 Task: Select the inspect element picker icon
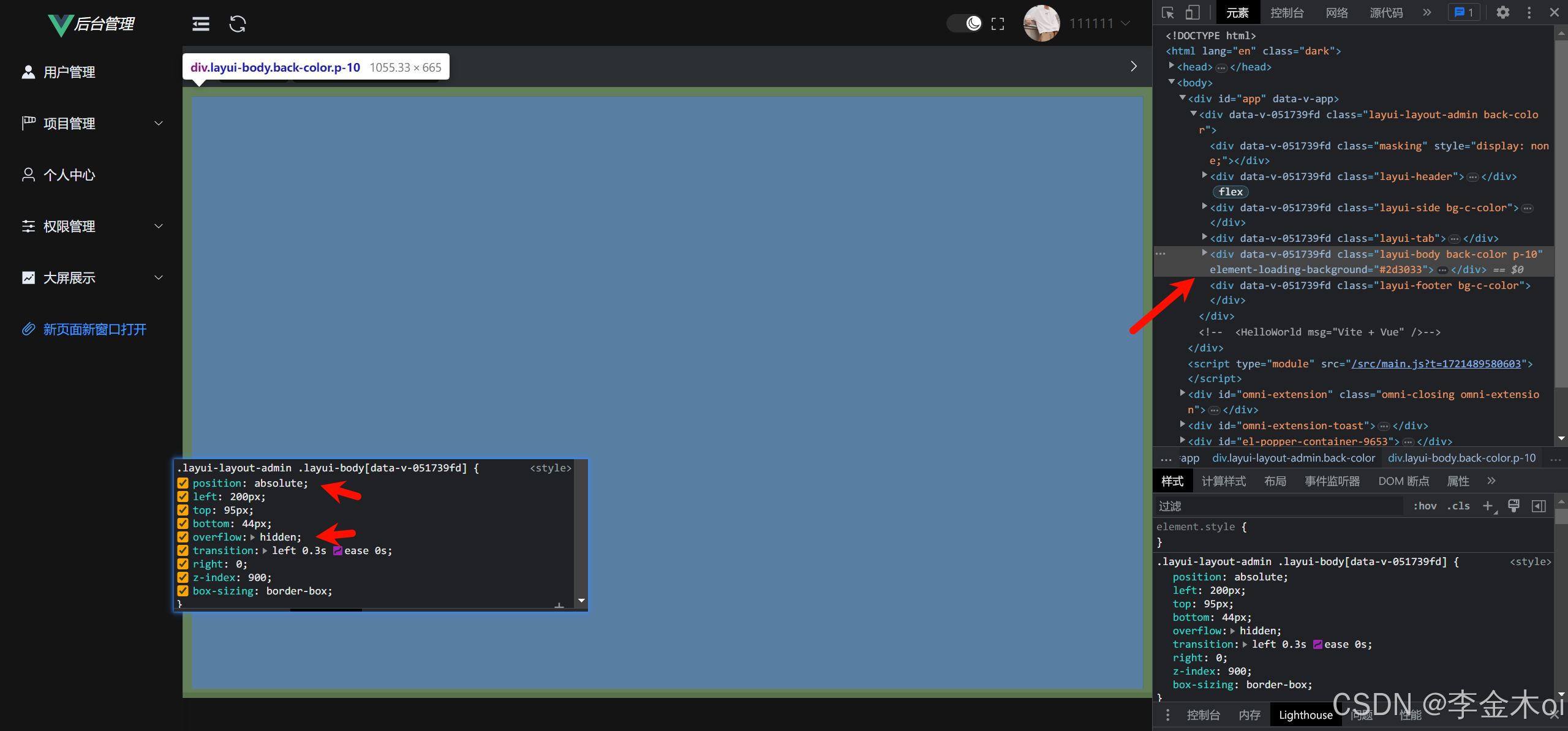(x=1169, y=12)
